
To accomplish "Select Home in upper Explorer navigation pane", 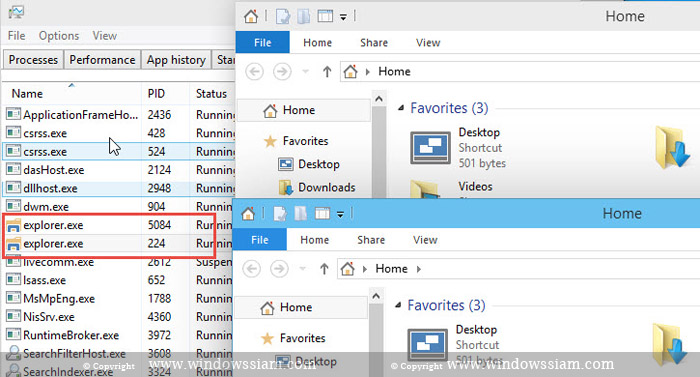I will (304, 110).
